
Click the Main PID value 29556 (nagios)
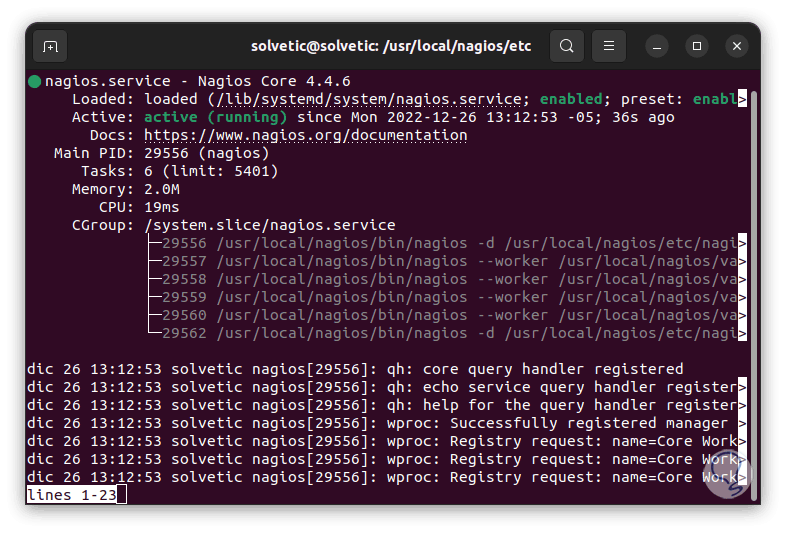(207, 153)
